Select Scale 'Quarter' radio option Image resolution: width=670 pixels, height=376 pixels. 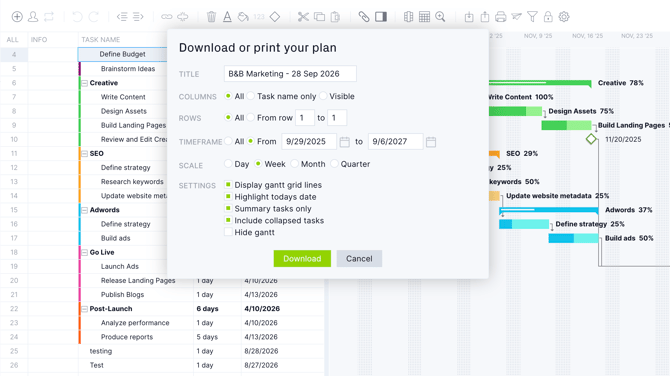pyautogui.click(x=334, y=164)
